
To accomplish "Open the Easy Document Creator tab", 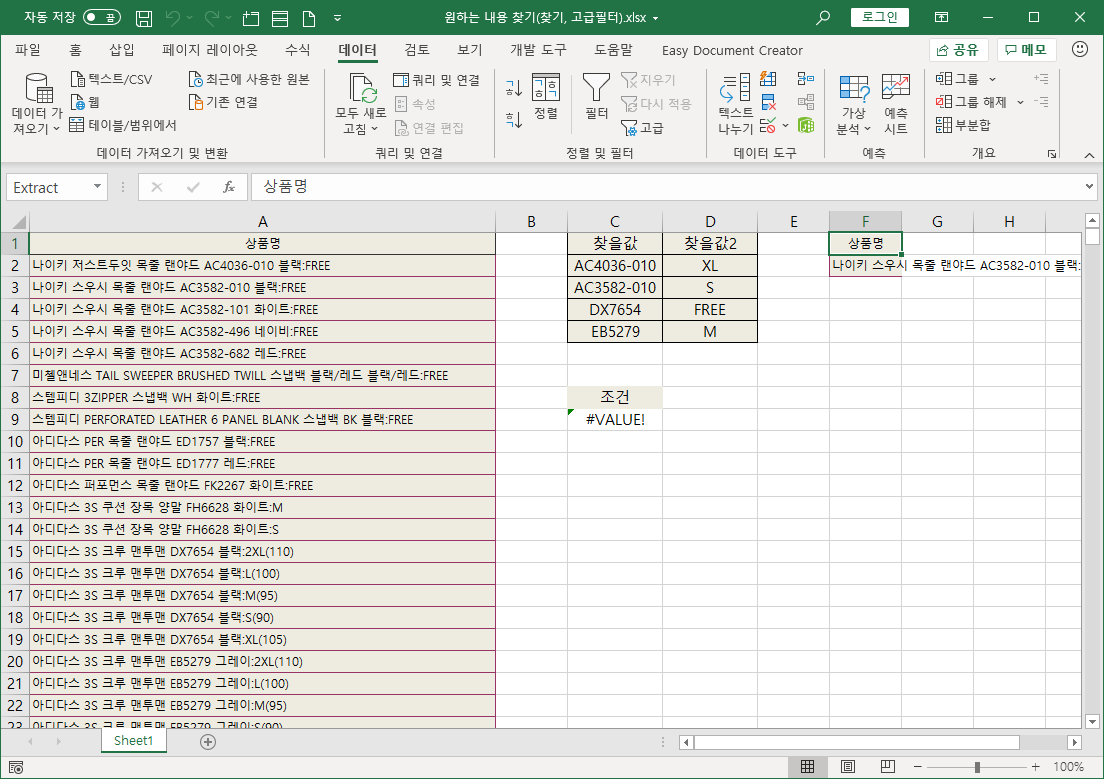I will [x=732, y=51].
